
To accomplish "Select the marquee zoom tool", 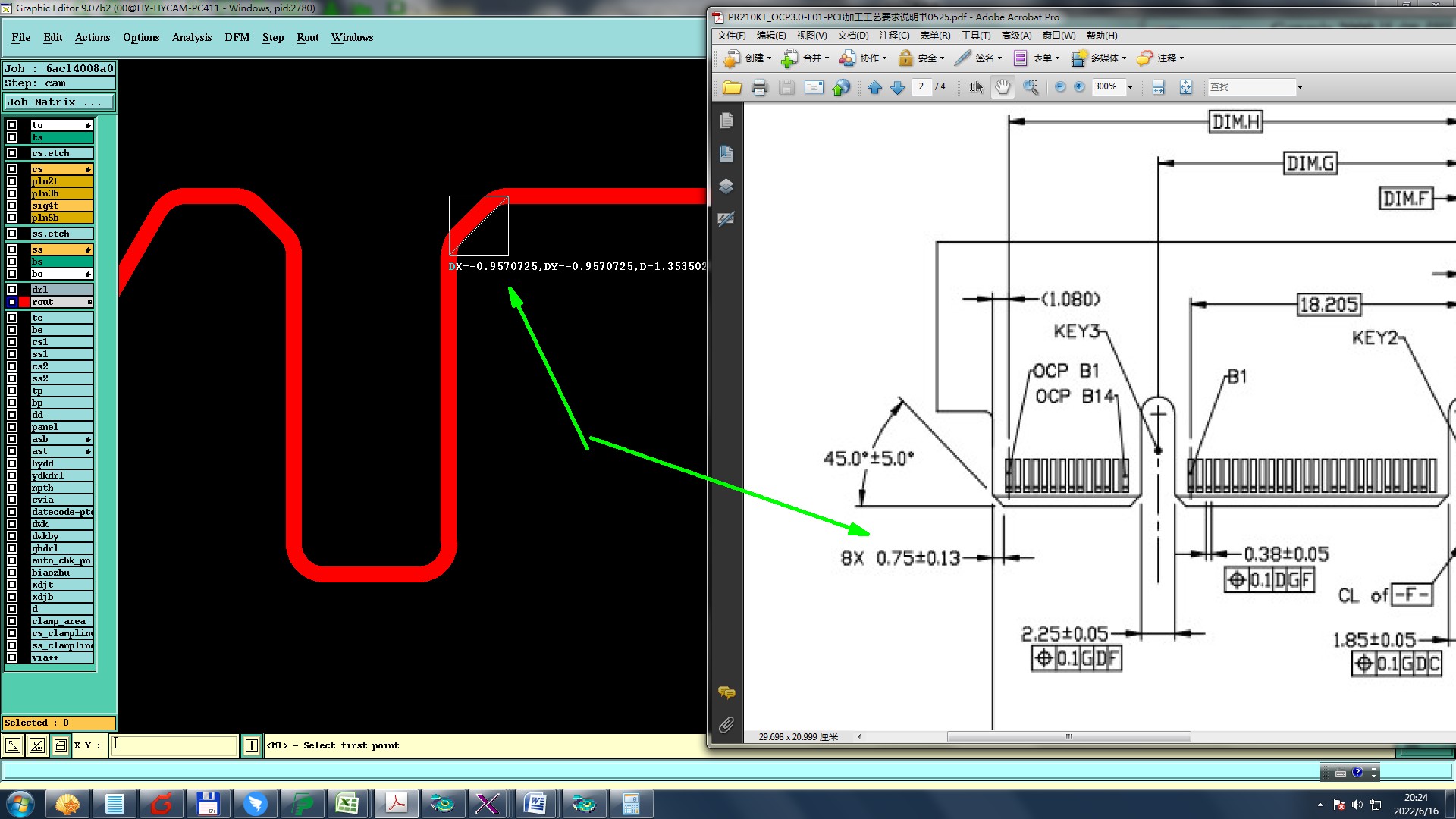I will [1031, 87].
